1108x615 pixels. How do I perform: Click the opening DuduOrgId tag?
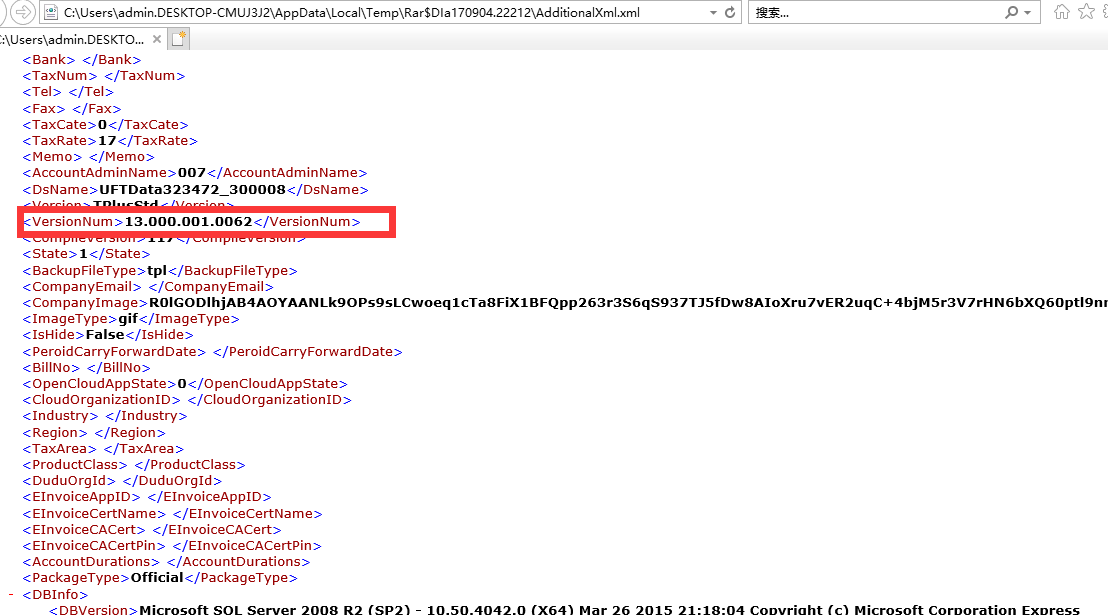[69, 481]
